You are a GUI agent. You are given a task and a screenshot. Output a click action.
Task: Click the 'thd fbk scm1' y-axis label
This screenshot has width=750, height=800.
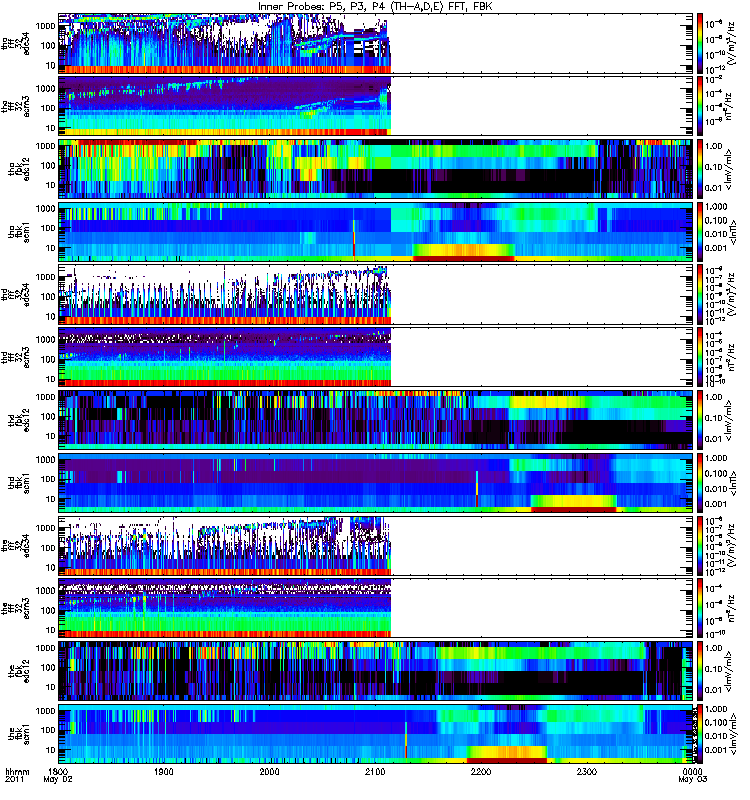(19, 483)
